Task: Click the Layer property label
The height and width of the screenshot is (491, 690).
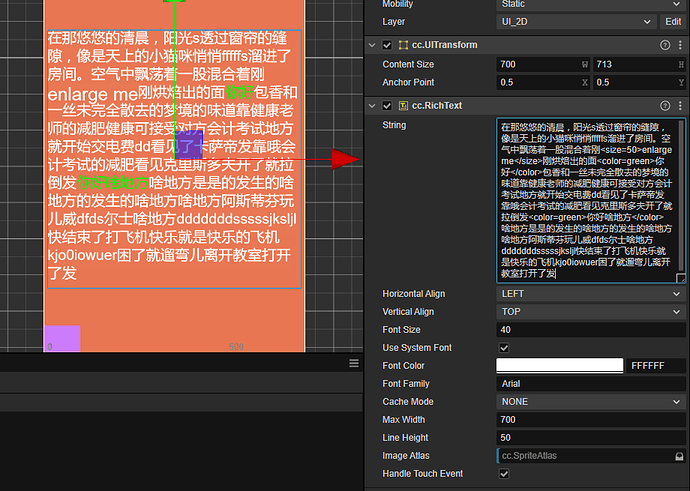Action: click(x=393, y=22)
